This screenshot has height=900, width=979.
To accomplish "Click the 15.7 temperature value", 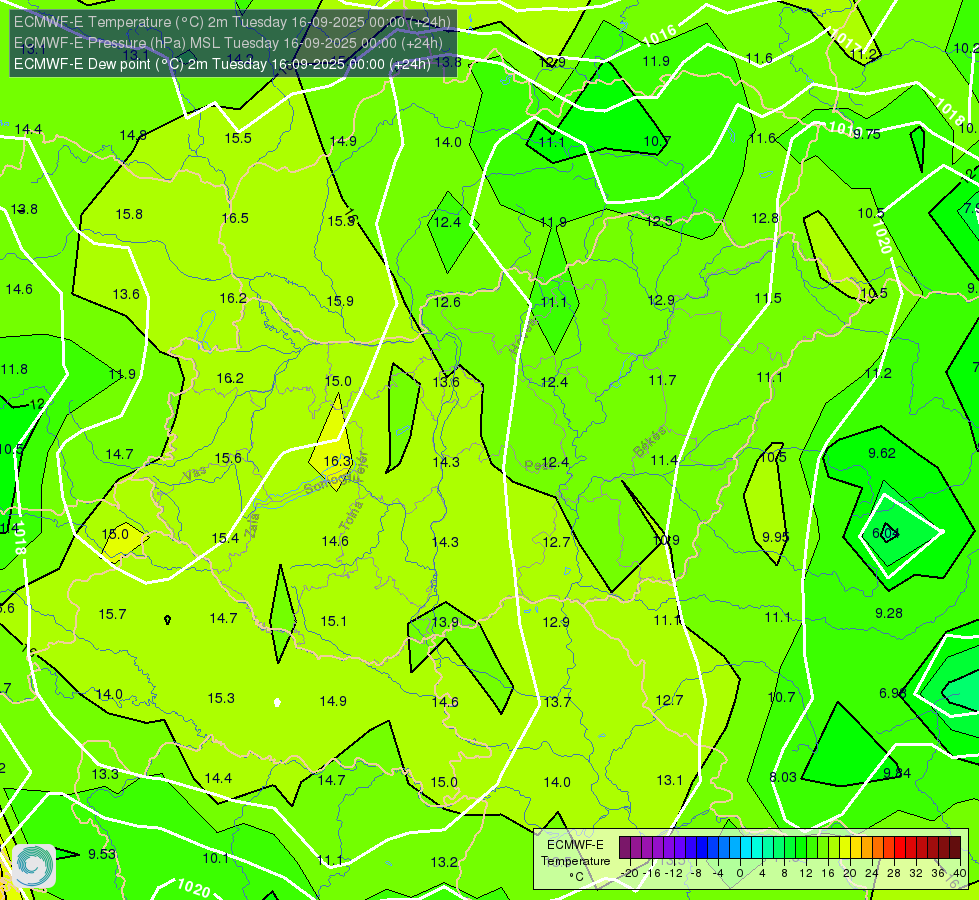I will [x=112, y=615].
